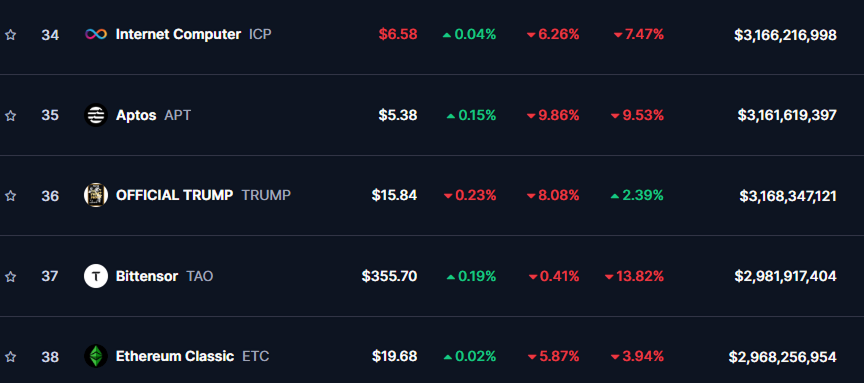Click the TAO ticker symbol
The width and height of the screenshot is (864, 383).
pos(199,276)
